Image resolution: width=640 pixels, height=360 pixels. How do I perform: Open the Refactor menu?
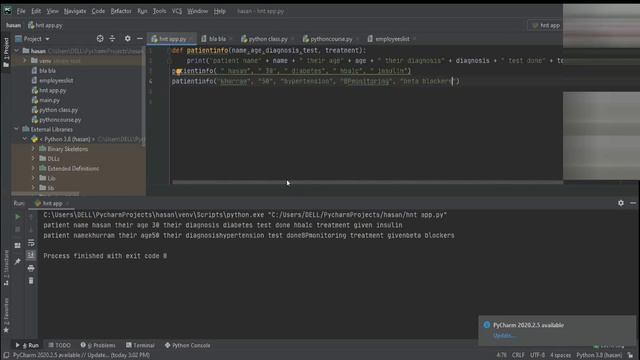coord(121,11)
